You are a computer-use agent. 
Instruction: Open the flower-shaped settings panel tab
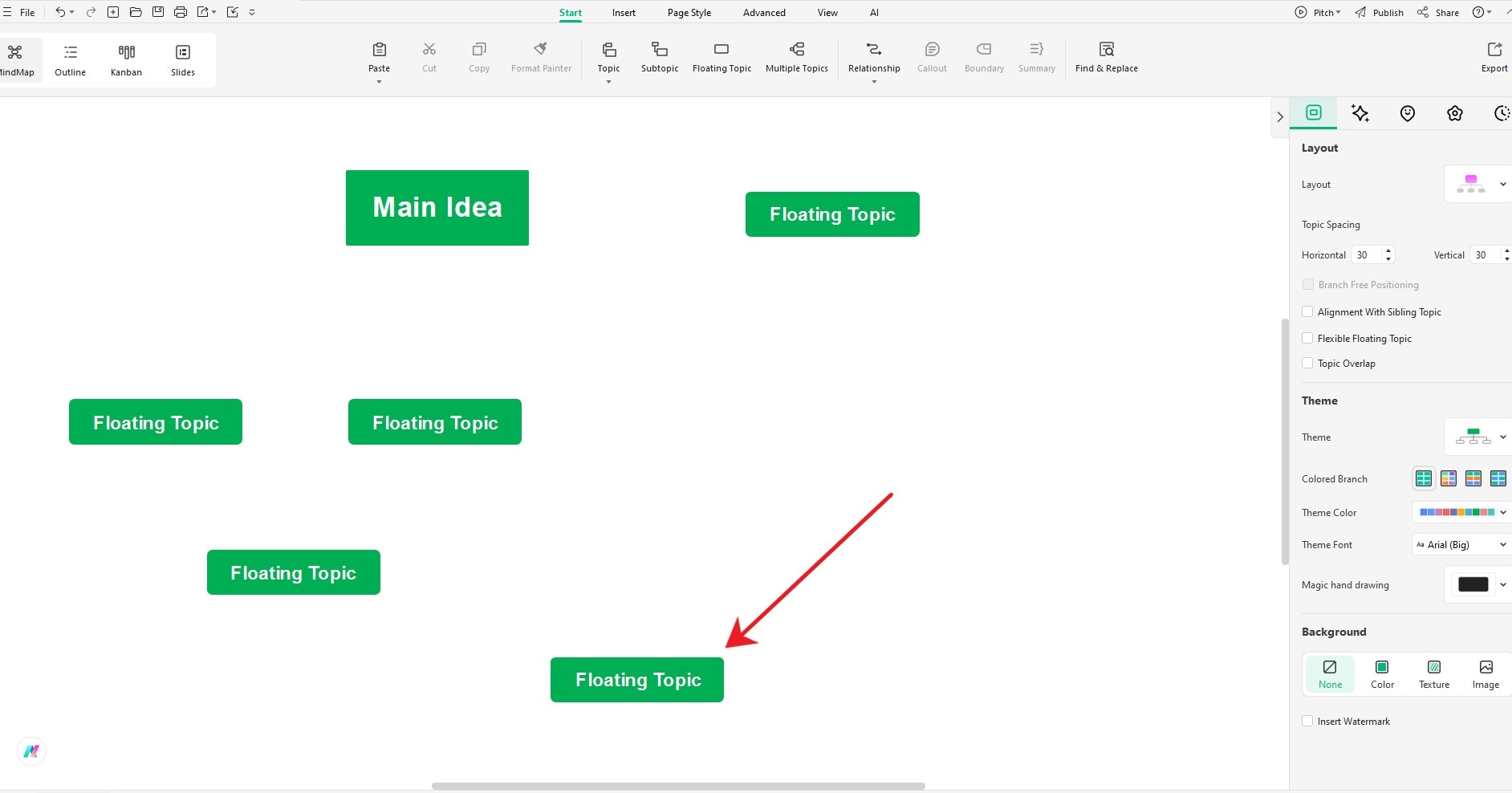tap(1455, 113)
